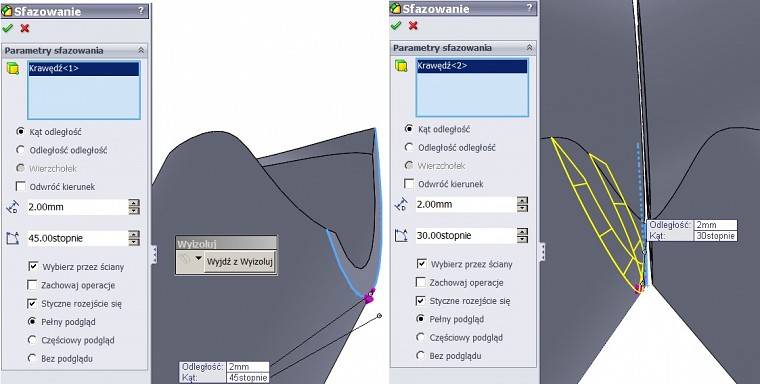Accept left chamfer with green checkmark
Image resolution: width=760 pixels, height=384 pixels.
click(x=7, y=28)
